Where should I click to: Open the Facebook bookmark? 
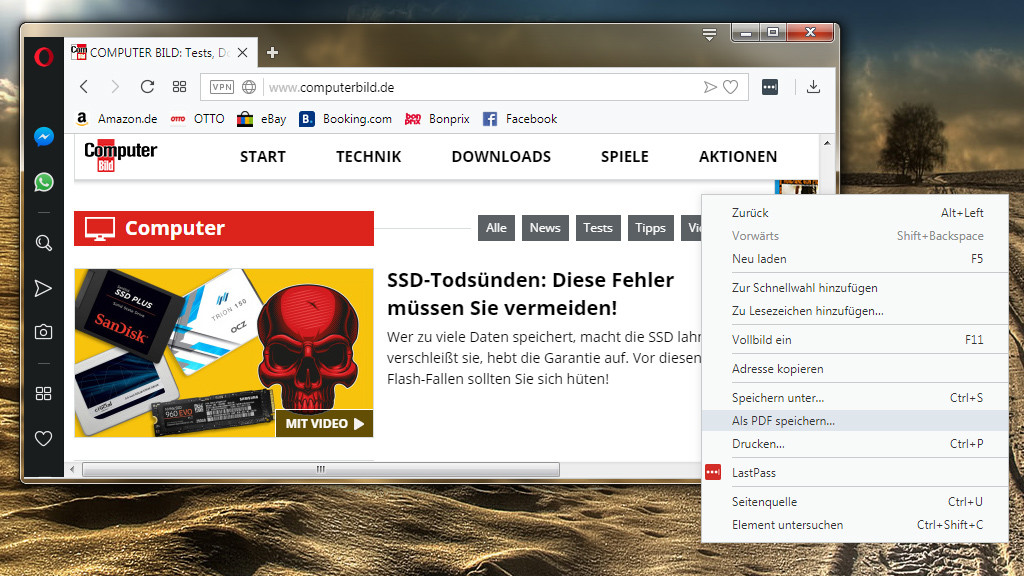click(x=520, y=119)
